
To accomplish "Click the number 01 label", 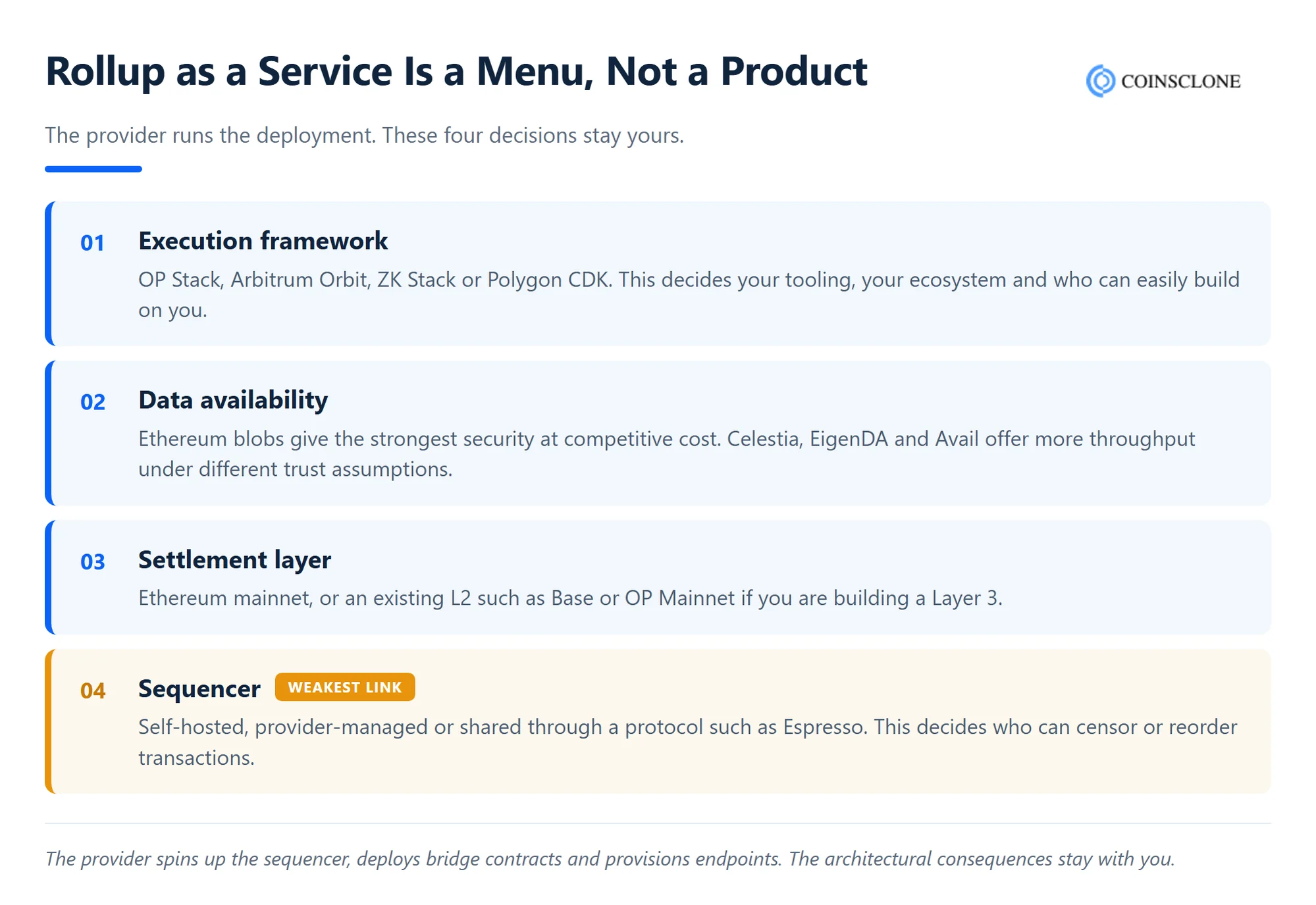I will pos(93,243).
